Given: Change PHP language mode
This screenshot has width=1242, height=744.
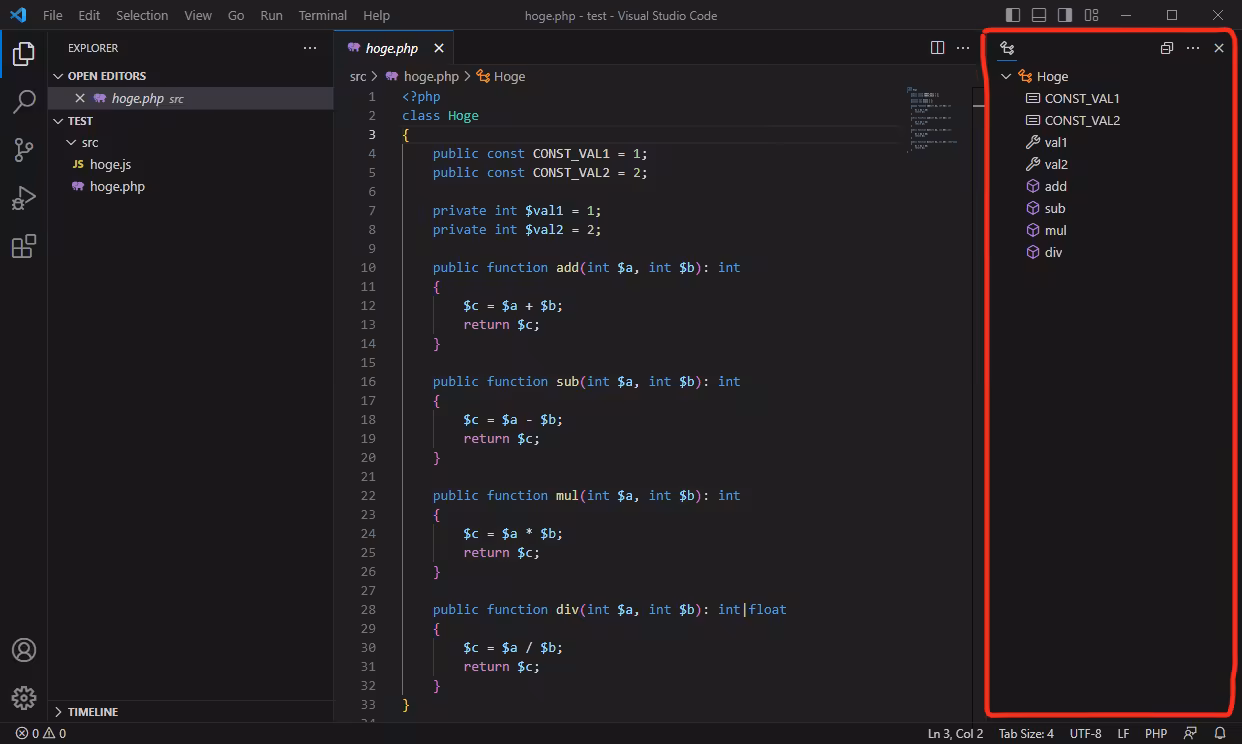Looking at the screenshot, I should [1156, 733].
